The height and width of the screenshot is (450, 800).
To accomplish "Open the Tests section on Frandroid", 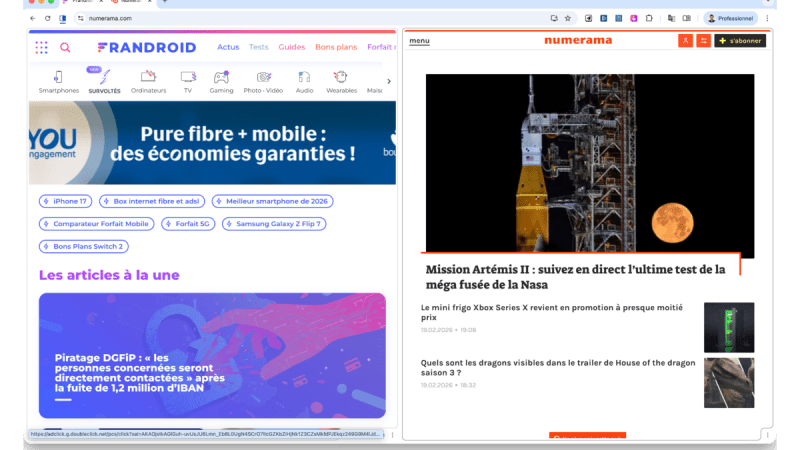I will tap(259, 47).
